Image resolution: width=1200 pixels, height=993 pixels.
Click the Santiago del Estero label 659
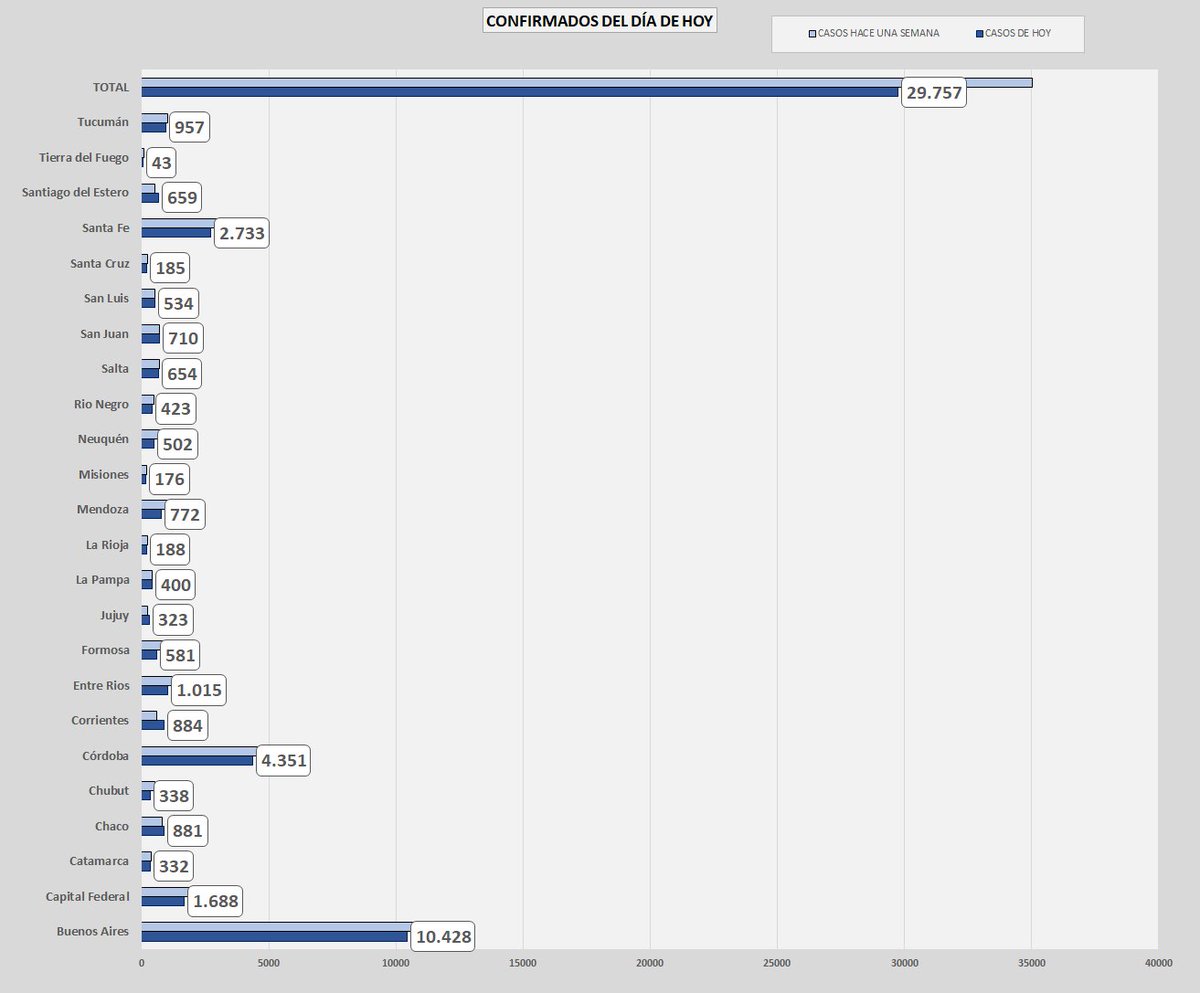182,198
